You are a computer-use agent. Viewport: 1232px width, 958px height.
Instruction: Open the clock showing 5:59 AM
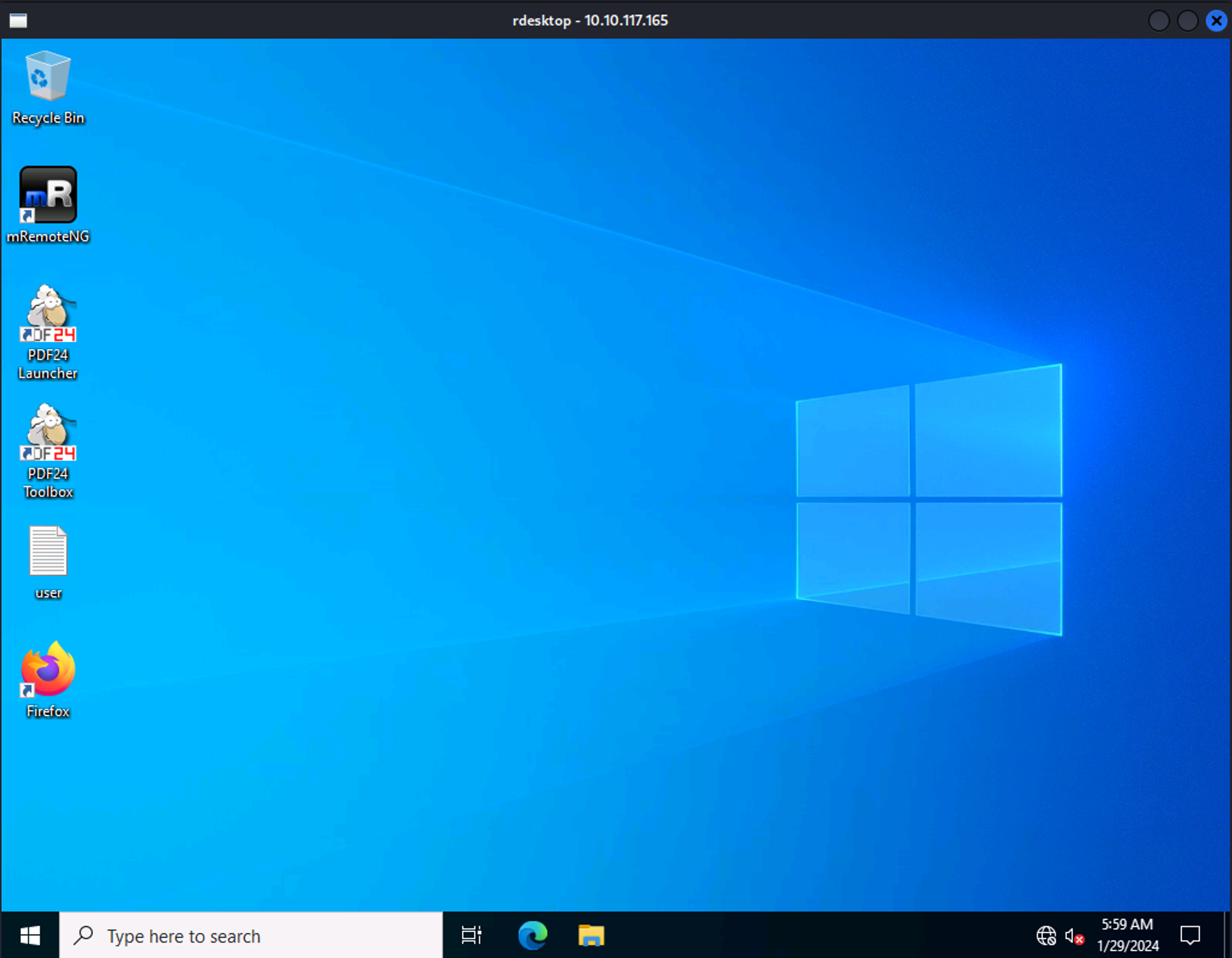(1127, 935)
